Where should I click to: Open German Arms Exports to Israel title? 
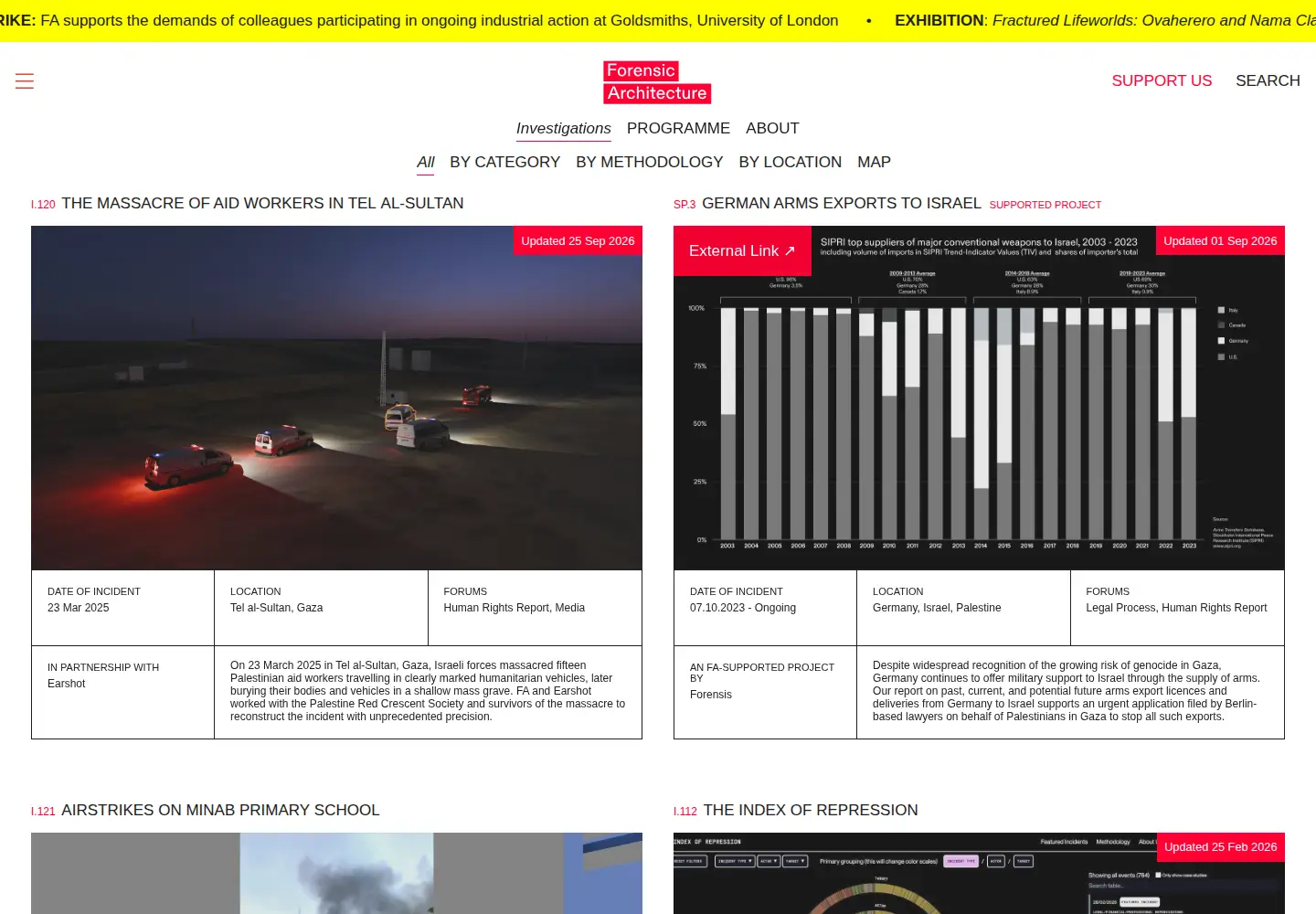[x=841, y=203]
